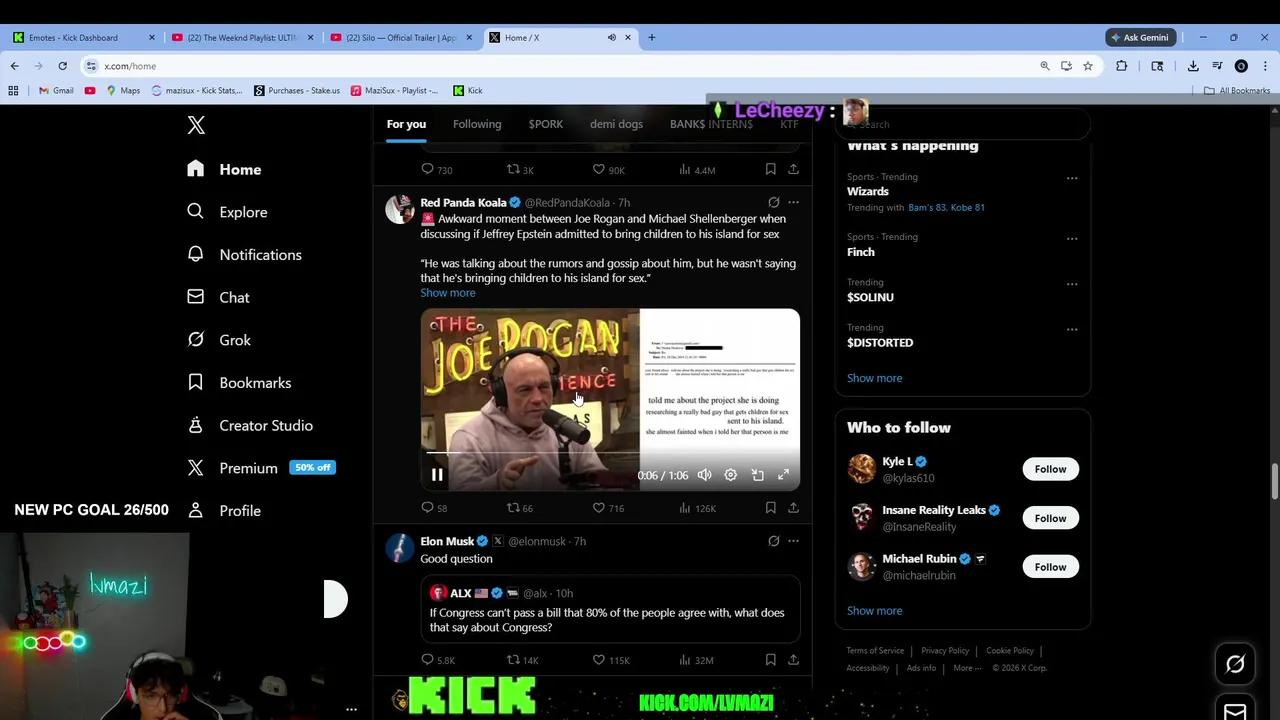Bookmark Red Panda Koala's post
1280x720 pixels.
(770, 508)
